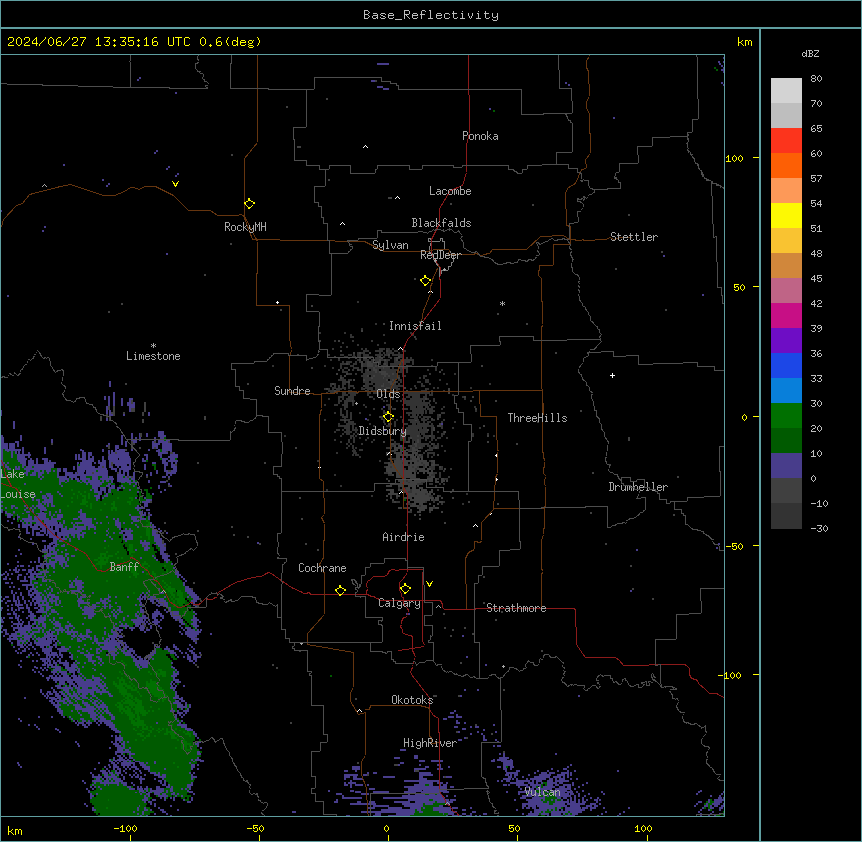Screen dimensions: 862x842
Task: Click the -100 tick on bottom axis
Action: [x=125, y=828]
